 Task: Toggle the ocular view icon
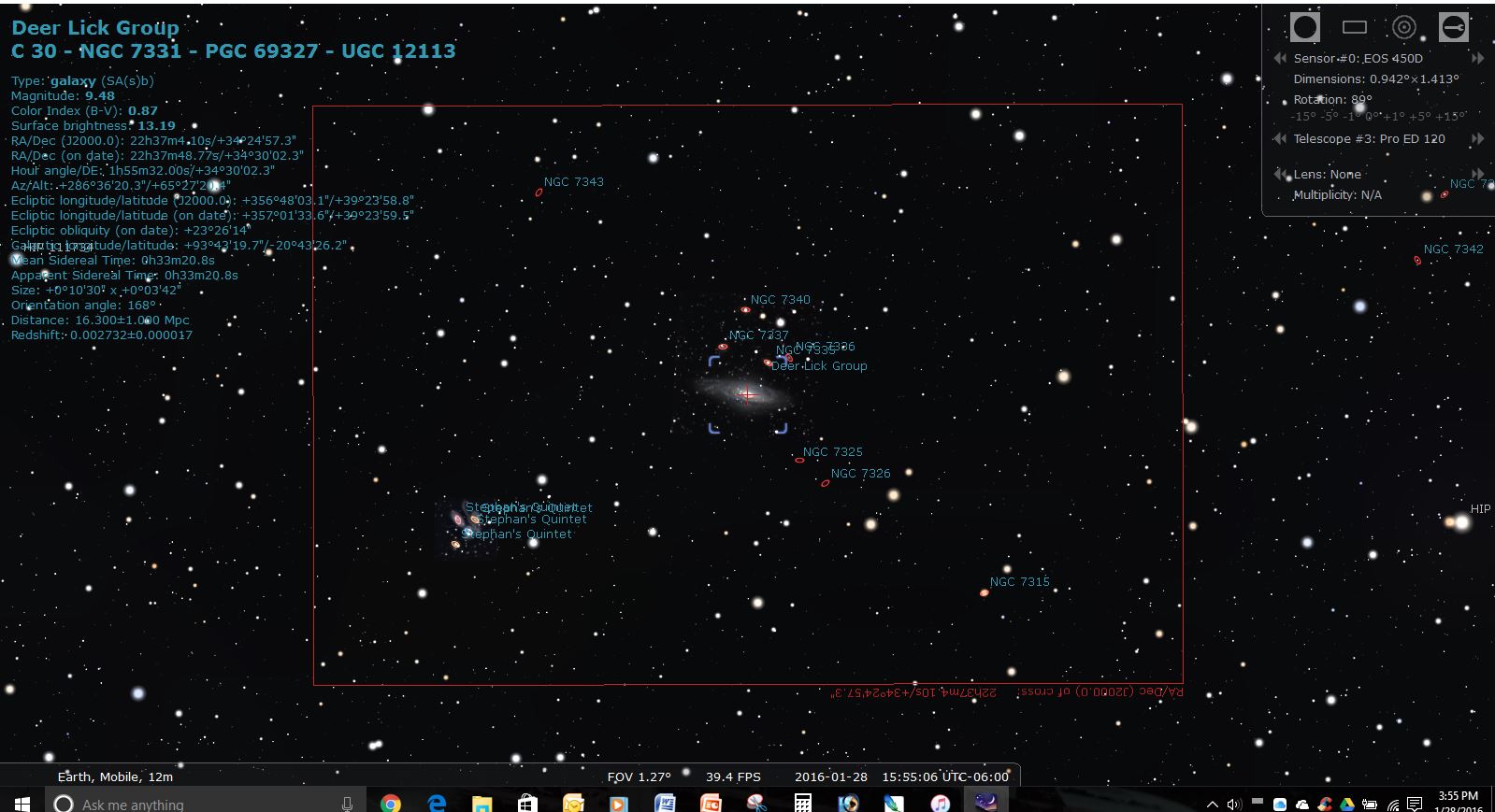click(x=1304, y=27)
